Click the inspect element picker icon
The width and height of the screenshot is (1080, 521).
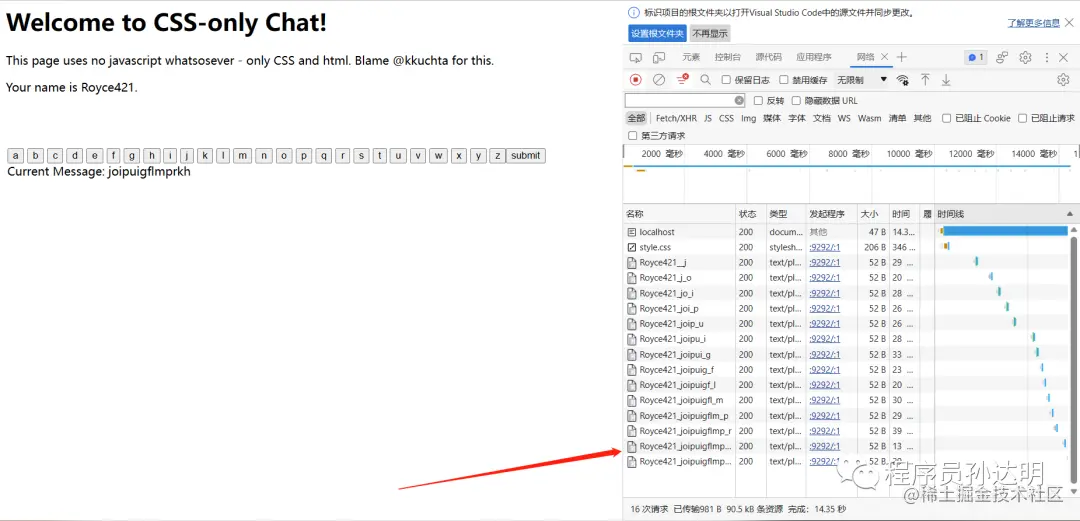point(636,57)
